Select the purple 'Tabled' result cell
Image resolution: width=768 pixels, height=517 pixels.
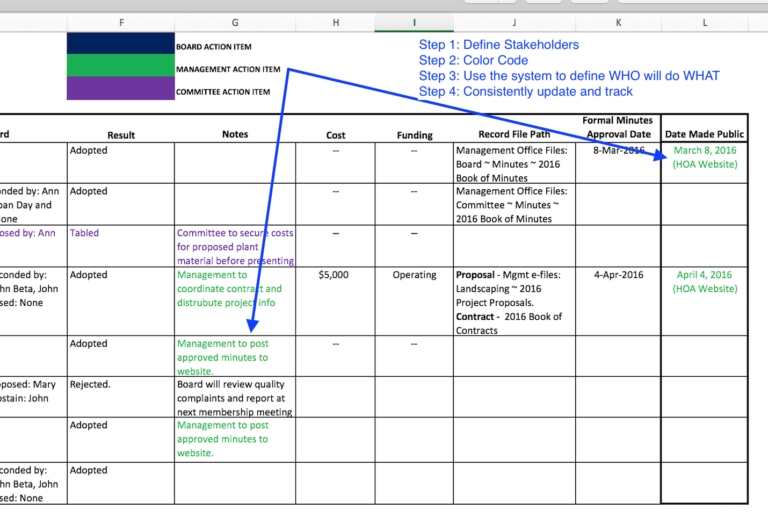(121, 246)
